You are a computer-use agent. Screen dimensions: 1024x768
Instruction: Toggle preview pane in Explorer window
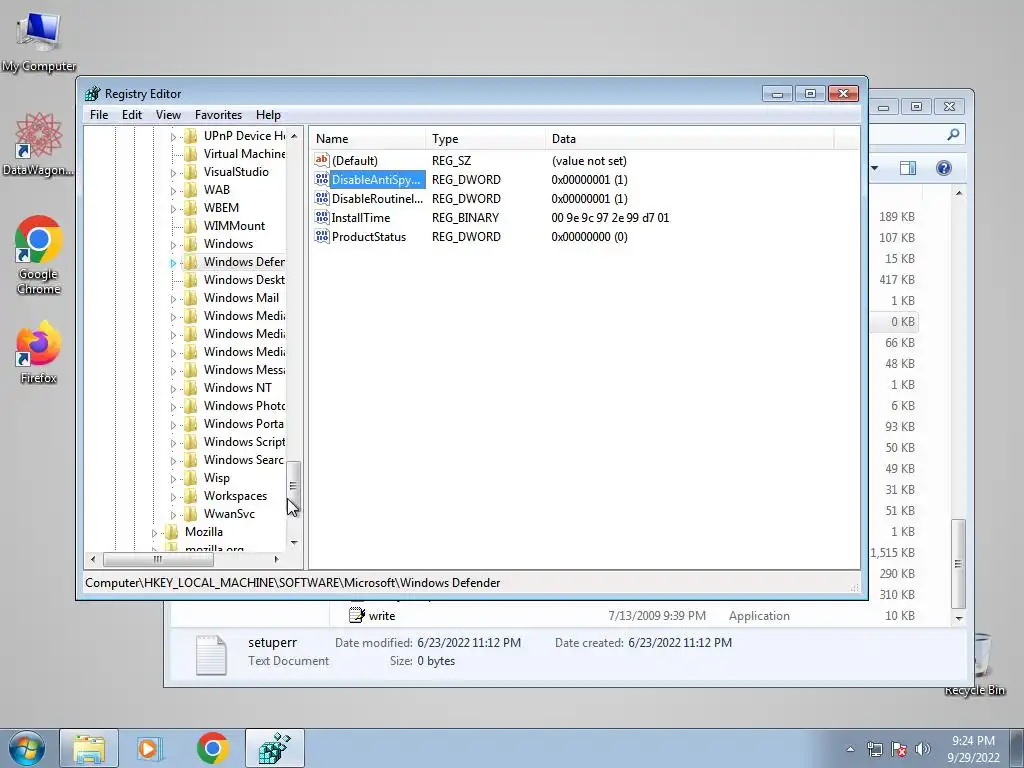[x=908, y=168]
